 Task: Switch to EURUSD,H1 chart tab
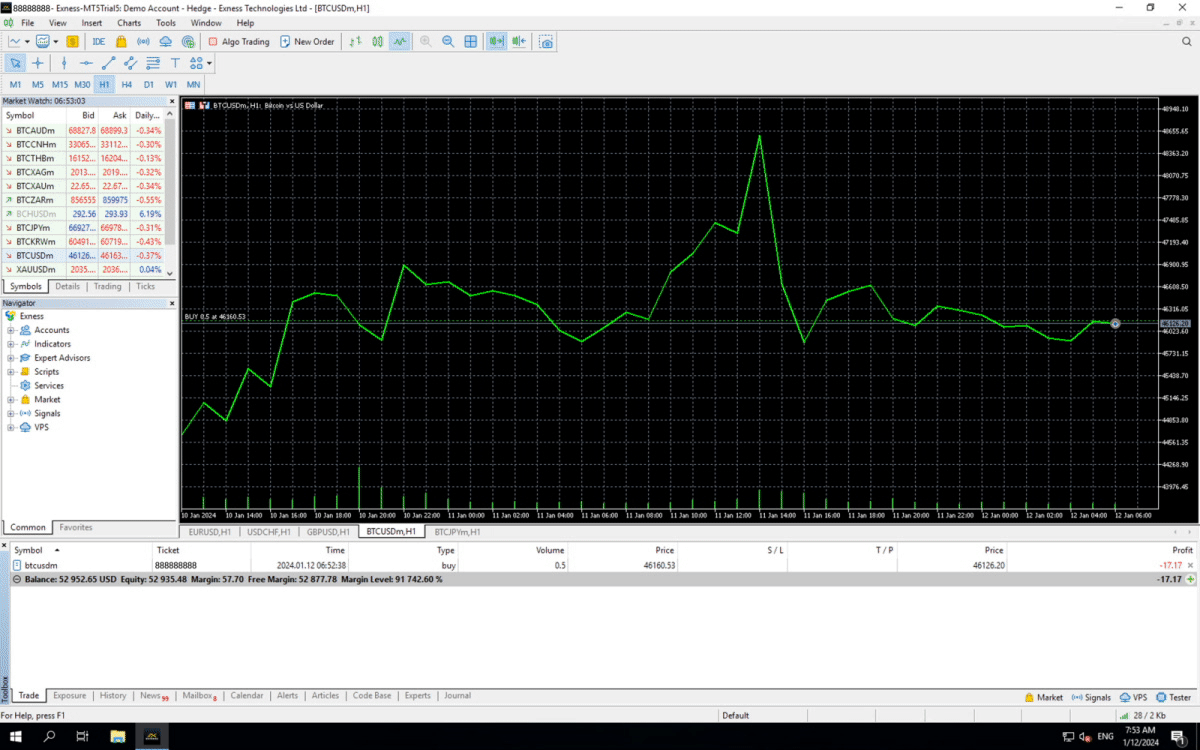coord(210,532)
